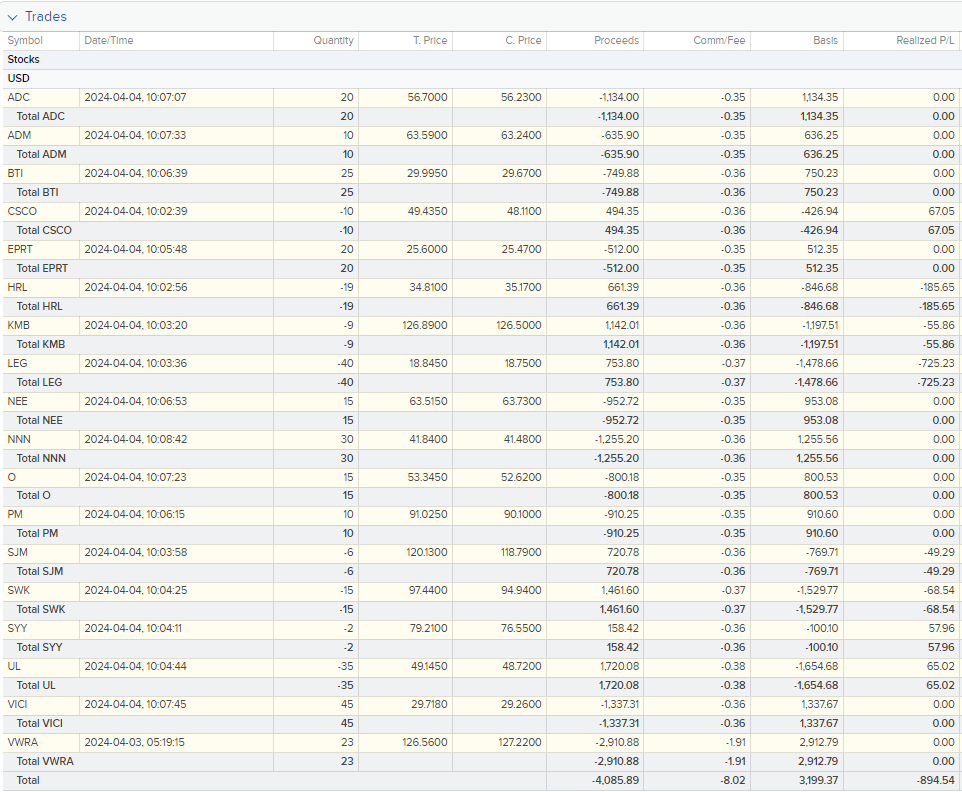Click the grand Total realized P/L -894.54
The image size is (962, 792).
pos(935,781)
